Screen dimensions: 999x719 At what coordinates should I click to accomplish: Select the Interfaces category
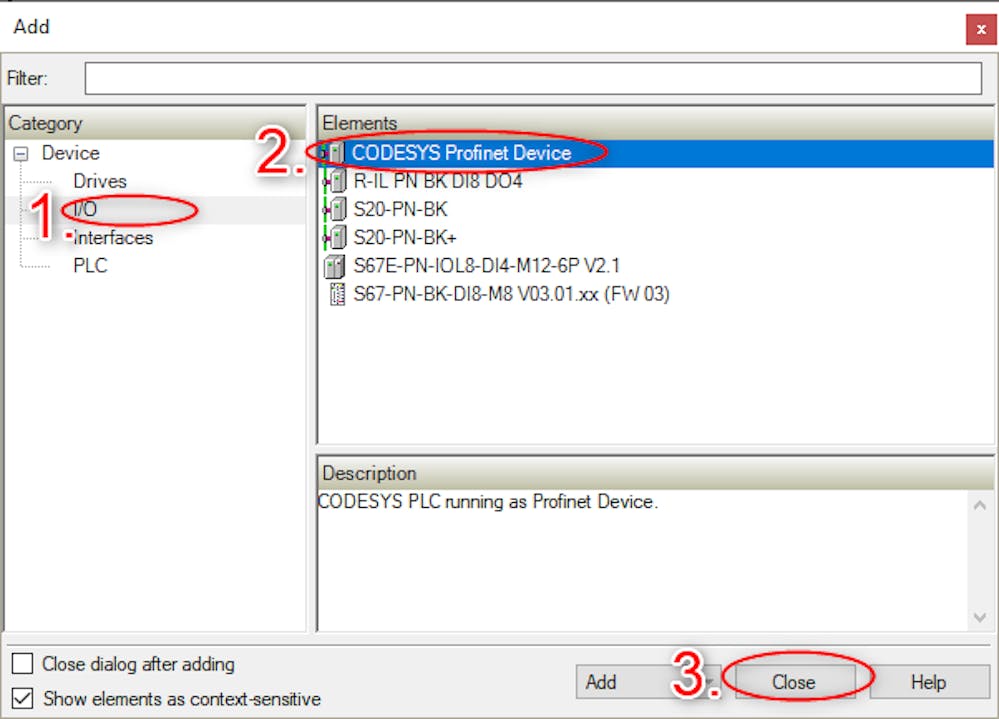[113, 238]
